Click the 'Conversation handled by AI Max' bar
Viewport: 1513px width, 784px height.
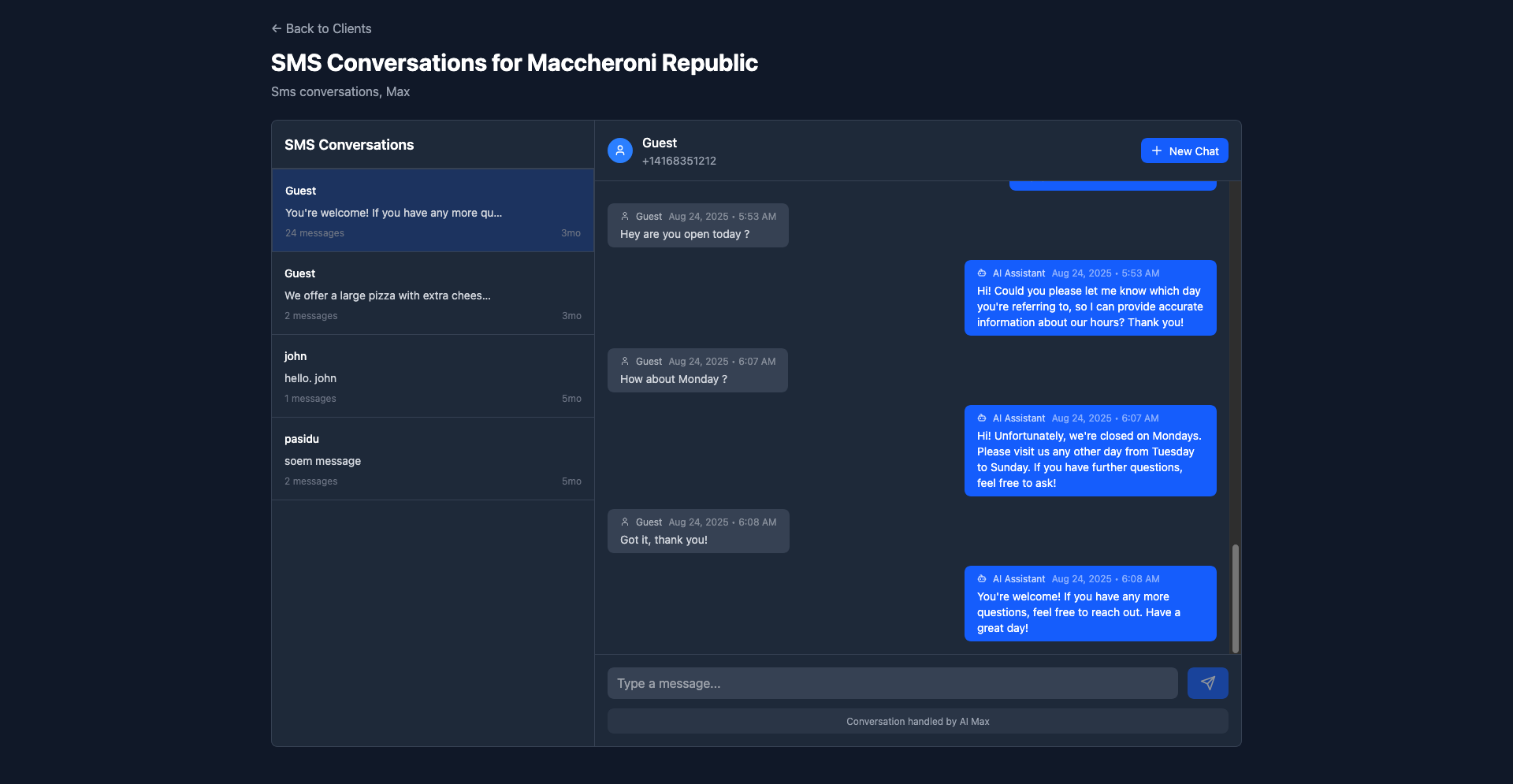pyautogui.click(x=916, y=721)
